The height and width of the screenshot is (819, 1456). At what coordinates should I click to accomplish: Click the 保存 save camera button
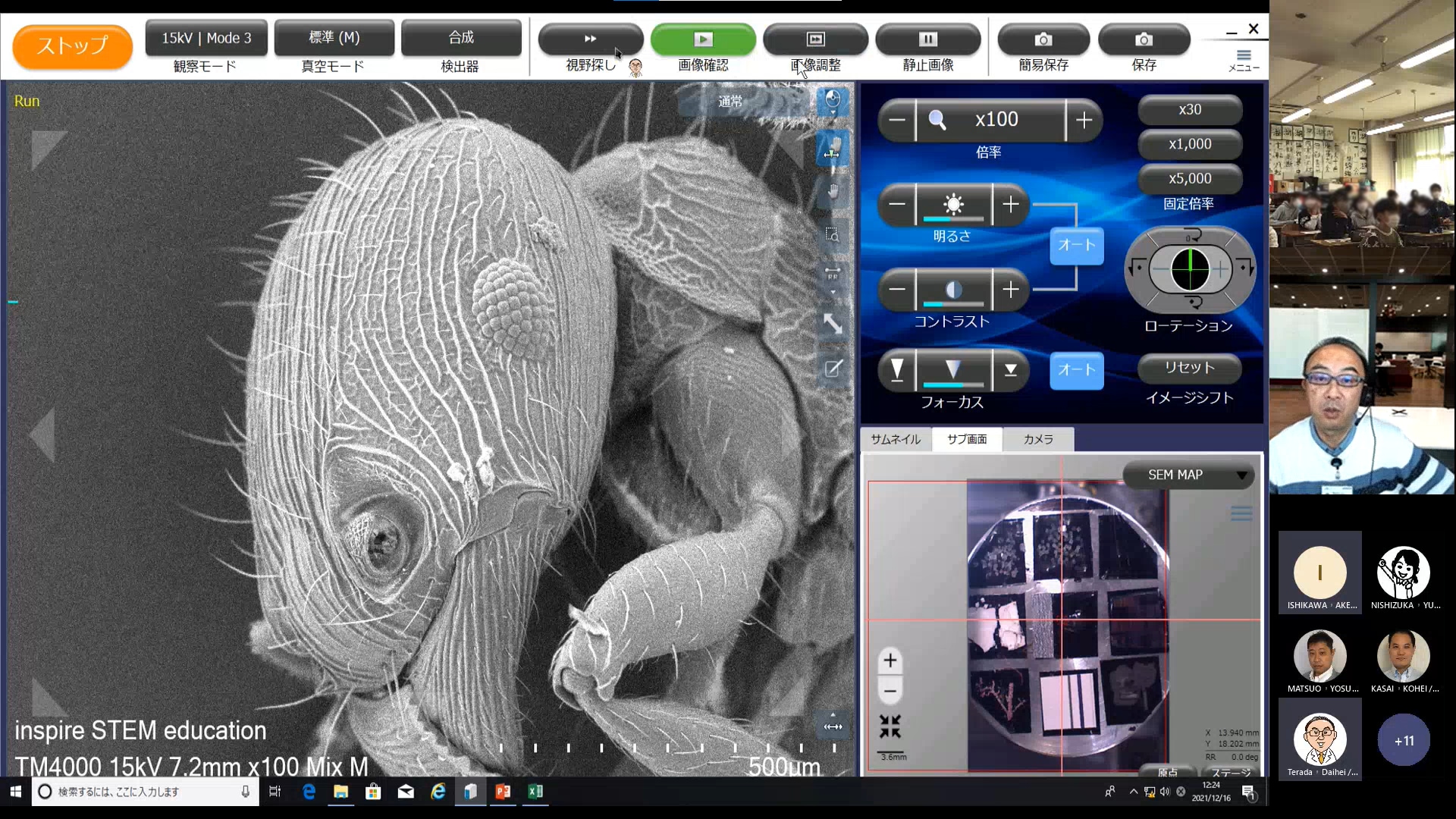pyautogui.click(x=1144, y=39)
